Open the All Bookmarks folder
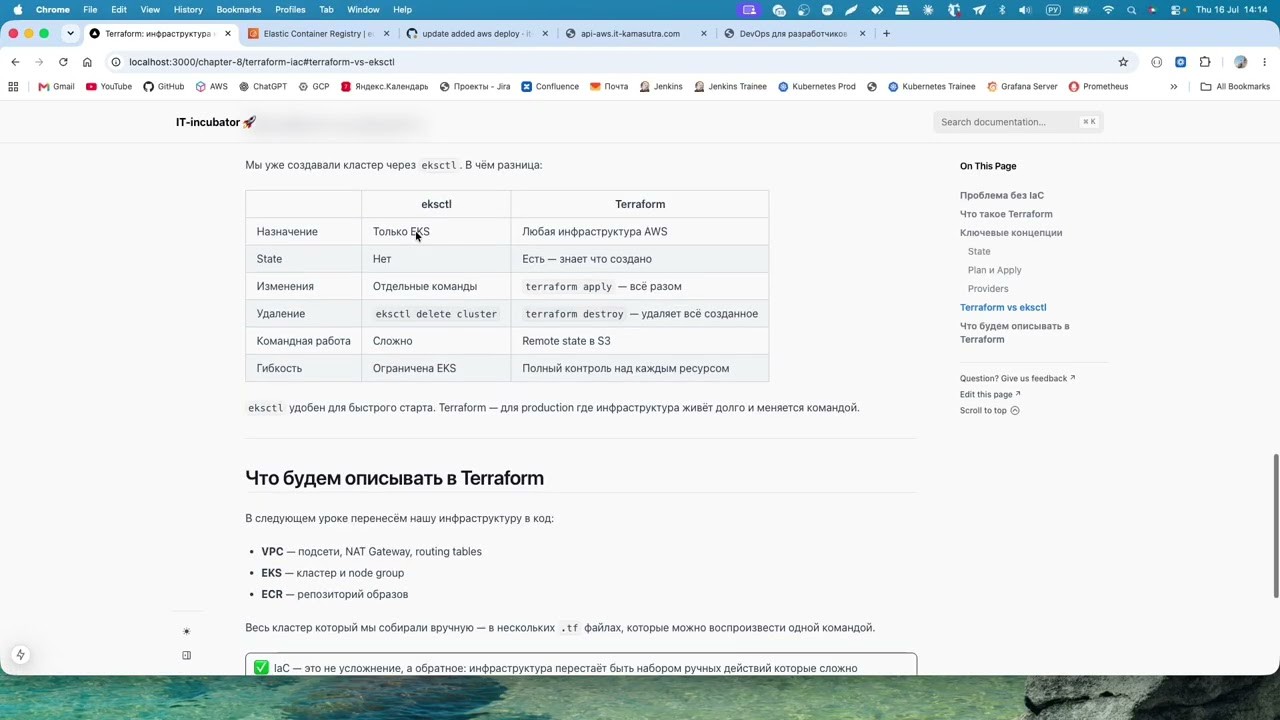 1235,87
